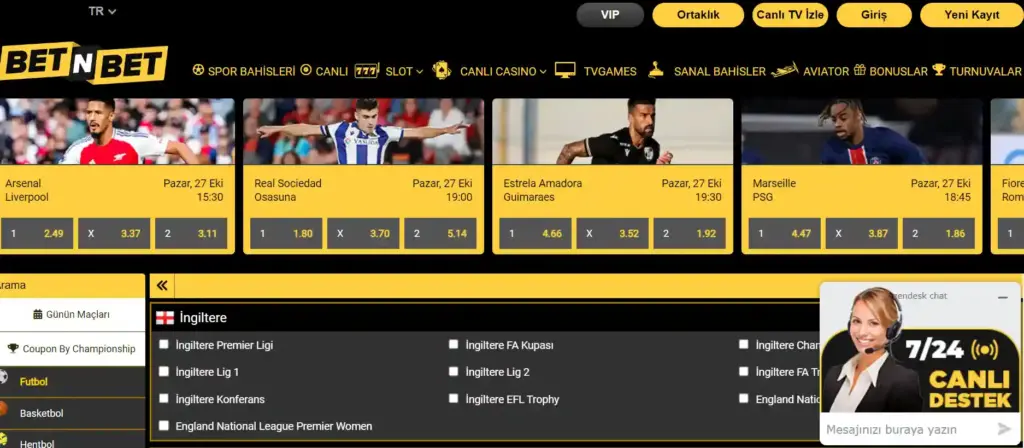
Task: Click the Giriş login button
Action: click(x=874, y=15)
